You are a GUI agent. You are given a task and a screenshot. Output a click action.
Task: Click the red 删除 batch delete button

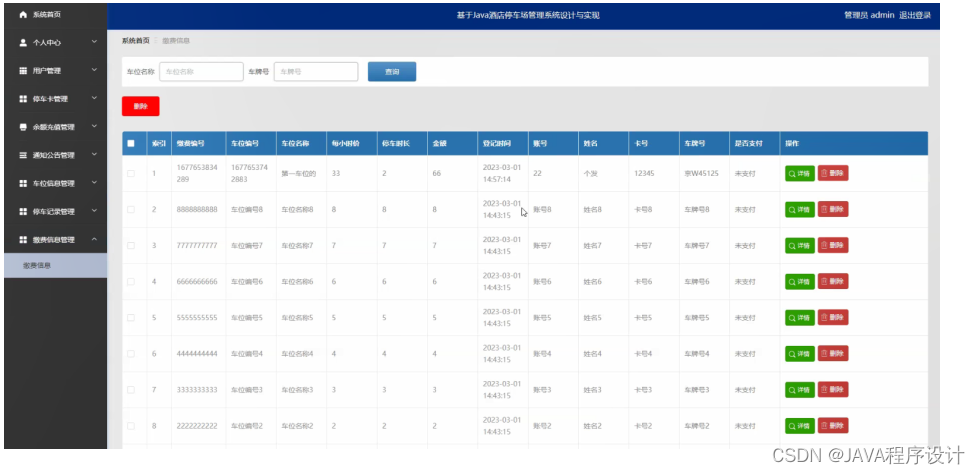click(x=141, y=106)
